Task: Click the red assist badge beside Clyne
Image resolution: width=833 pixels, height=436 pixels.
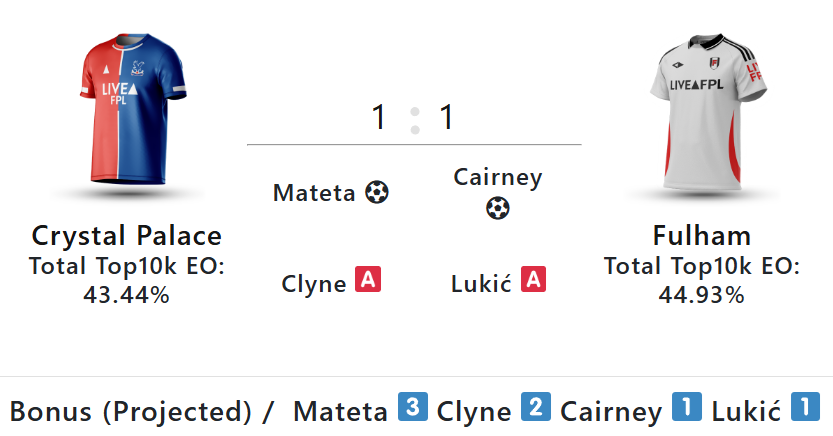Action: click(x=368, y=281)
